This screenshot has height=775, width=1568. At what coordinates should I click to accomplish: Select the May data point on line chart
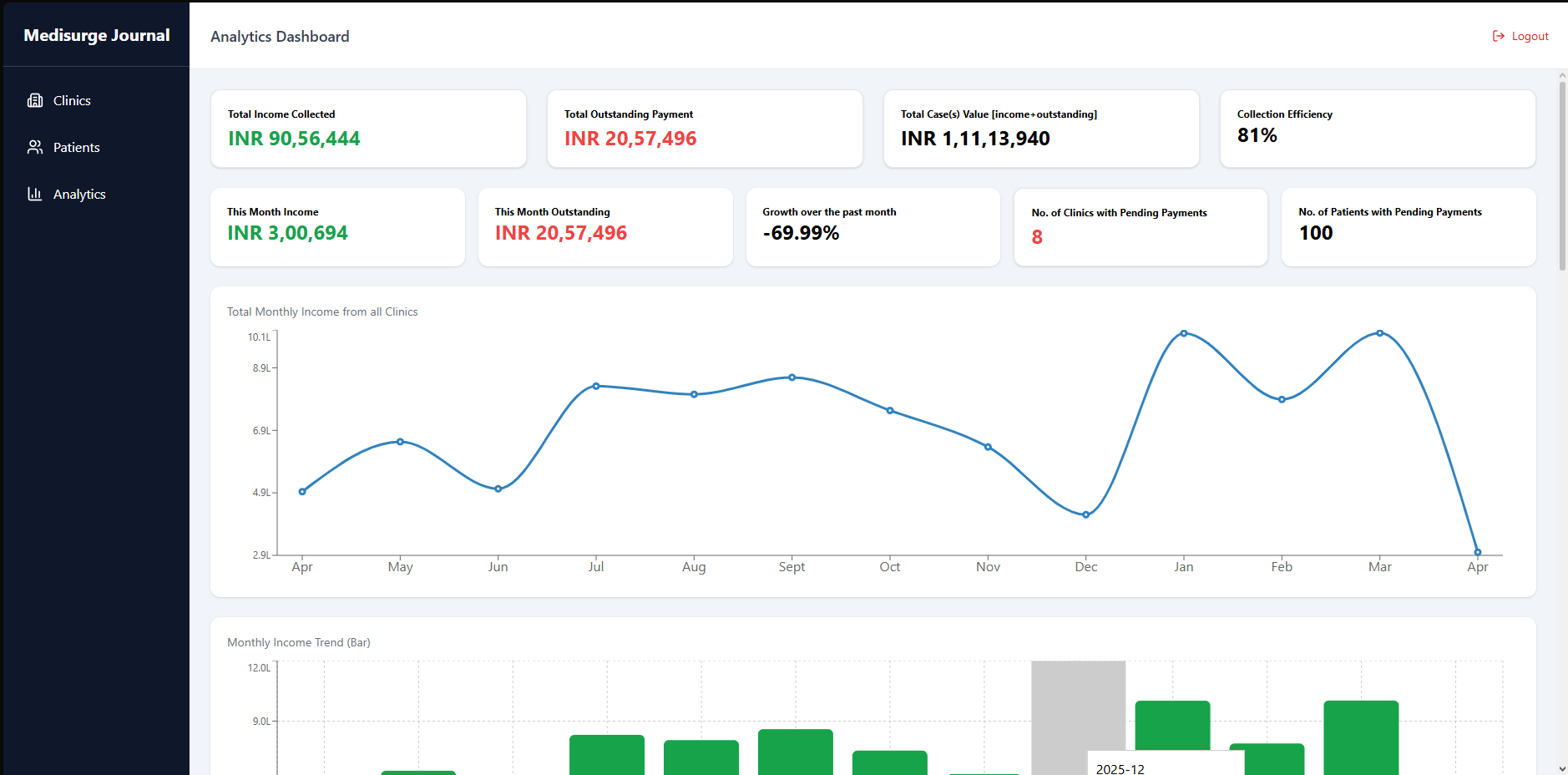(400, 442)
